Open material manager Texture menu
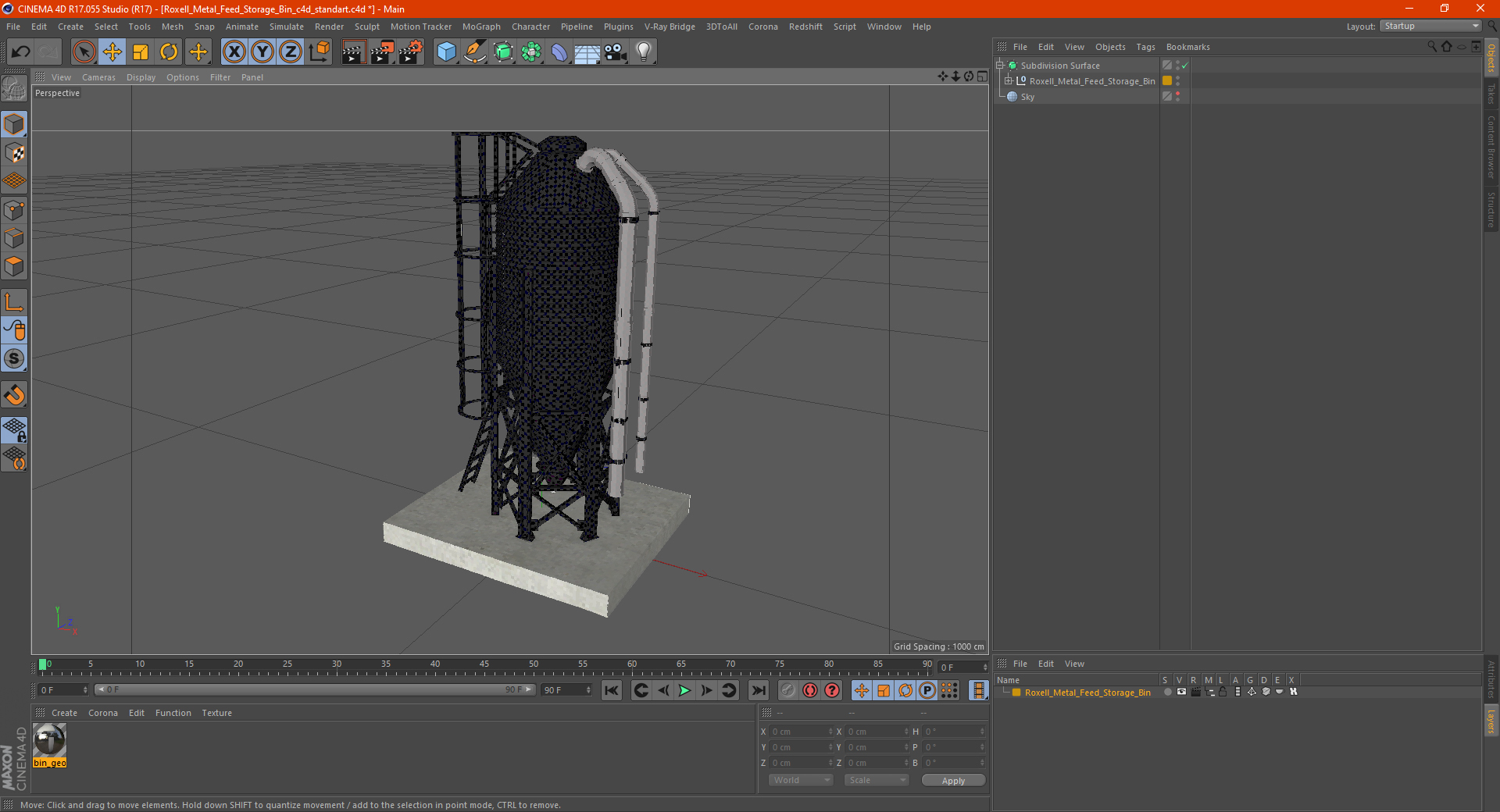The image size is (1500, 812). 216,713
